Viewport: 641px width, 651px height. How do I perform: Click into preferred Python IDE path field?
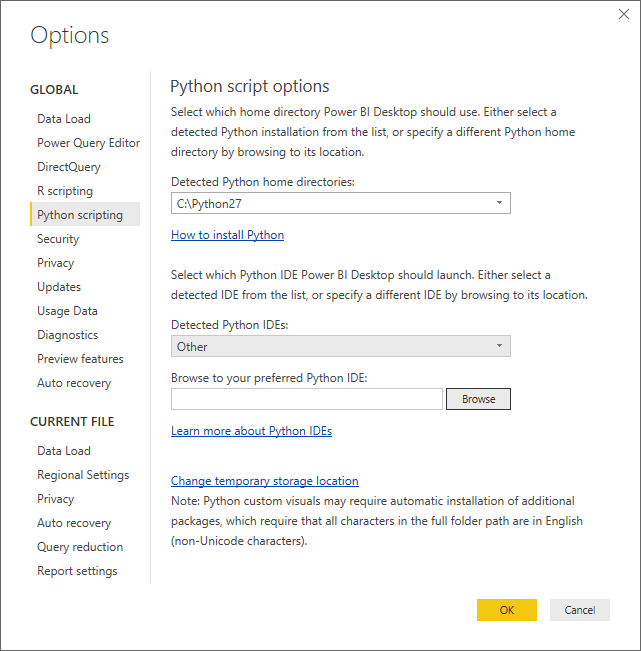coord(307,399)
